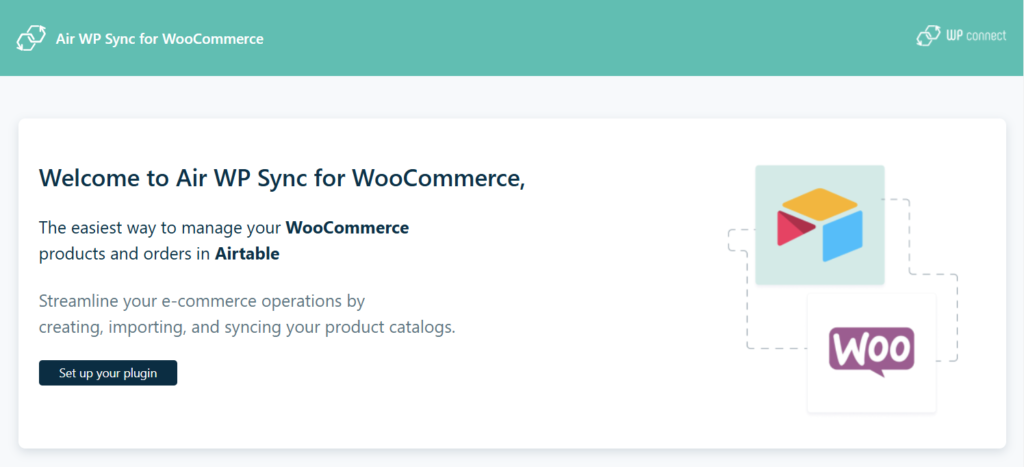Click the empty teal header bar area
Viewport: 1024px width, 467px height.
588,38
